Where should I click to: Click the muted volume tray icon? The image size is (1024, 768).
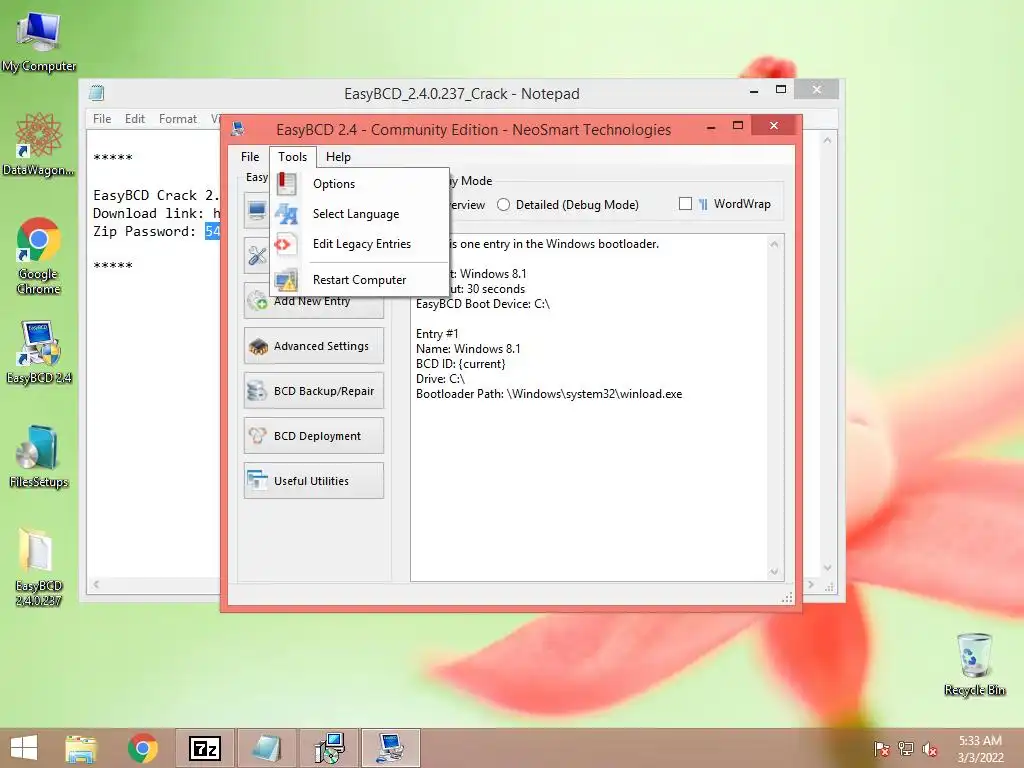(930, 749)
